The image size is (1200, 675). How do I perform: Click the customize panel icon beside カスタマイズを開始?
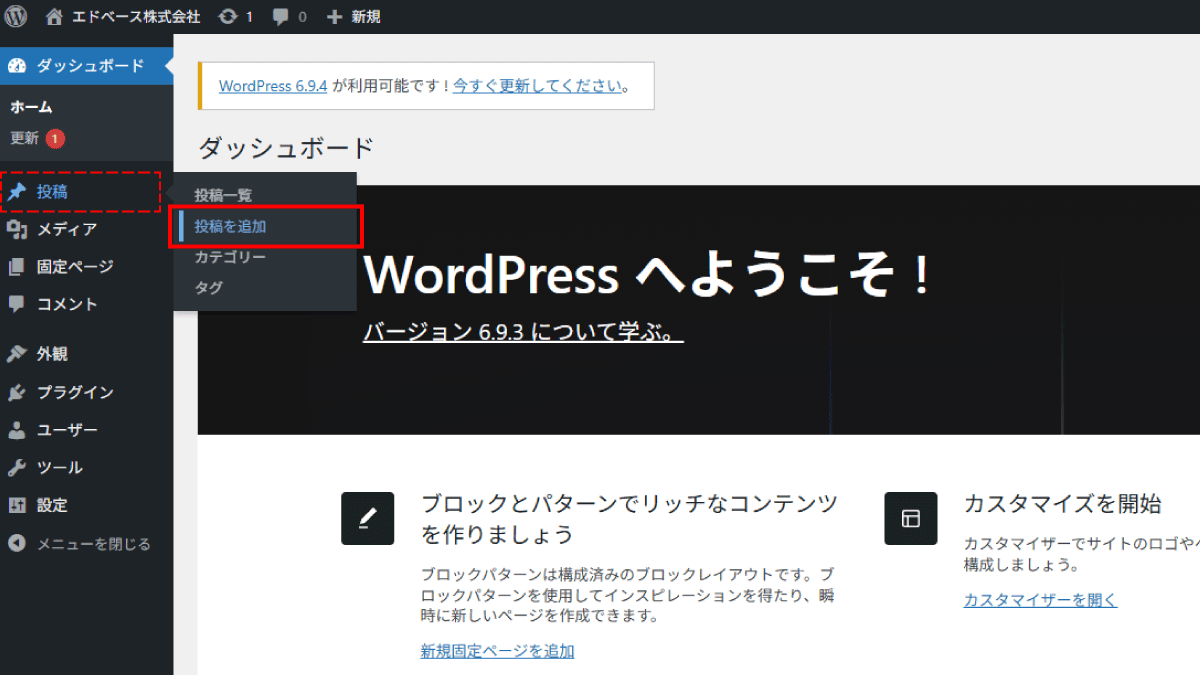tap(909, 518)
